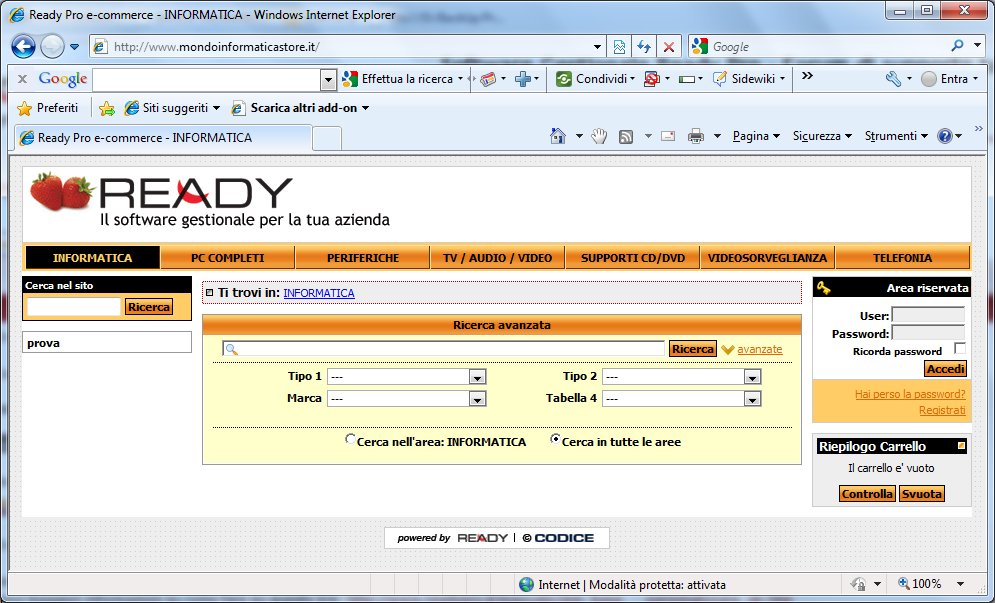Click the INFORMATICA breadcrumb link

(319, 293)
